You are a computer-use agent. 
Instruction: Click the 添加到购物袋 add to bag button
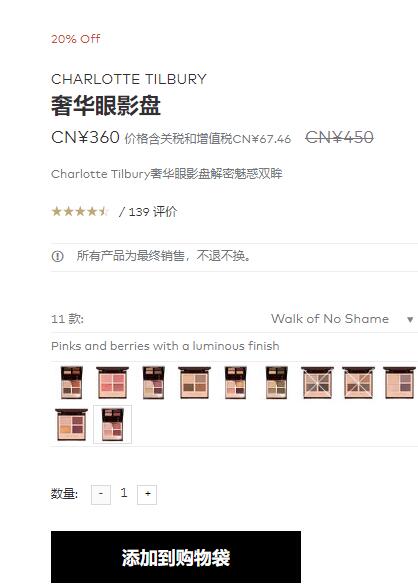(x=176, y=557)
